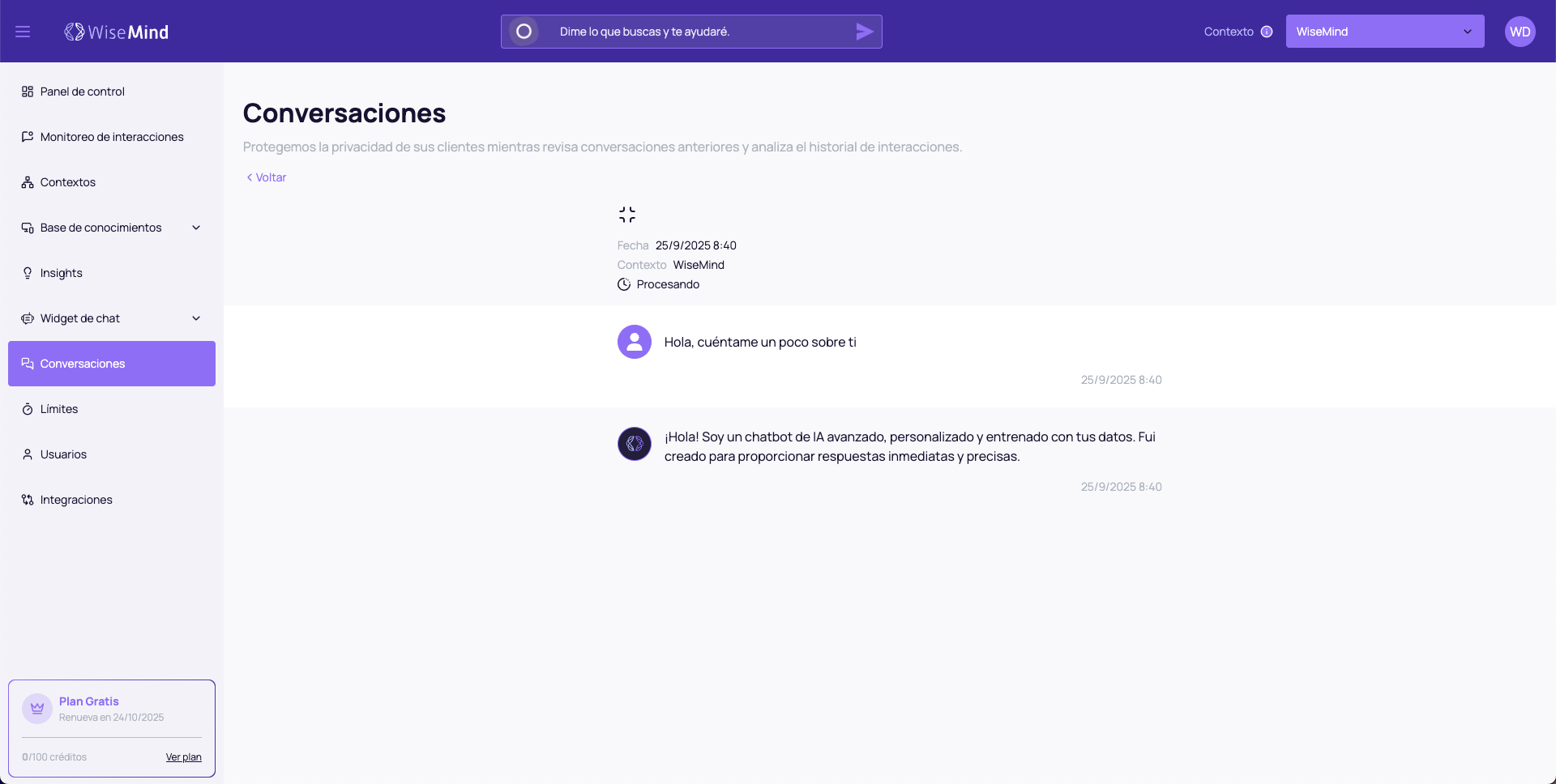Send the search prompt with arrow icon

(865, 32)
